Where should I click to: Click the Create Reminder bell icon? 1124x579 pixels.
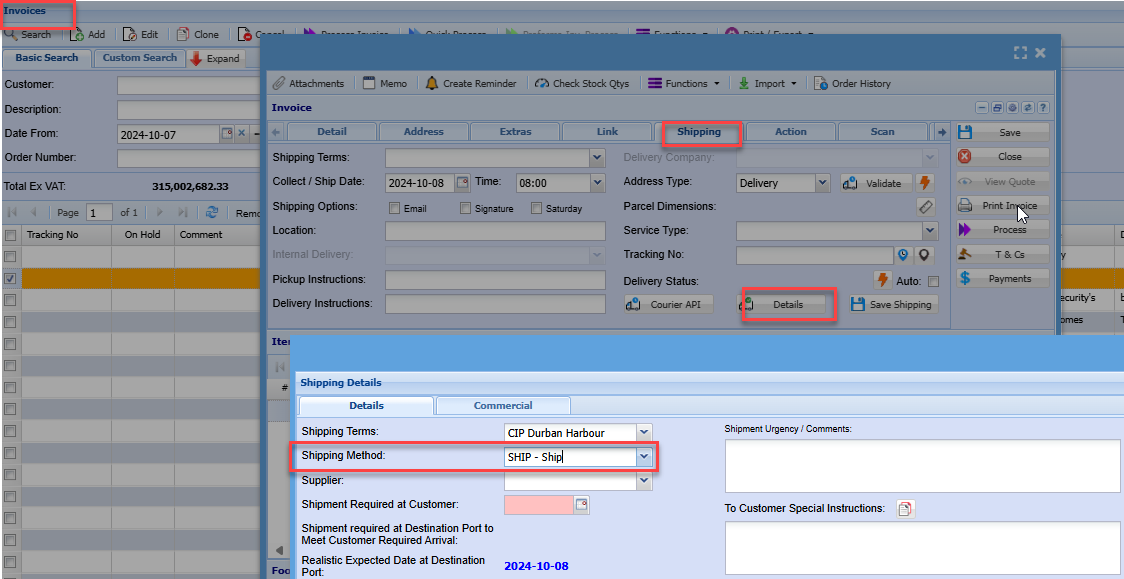pyautogui.click(x=432, y=84)
